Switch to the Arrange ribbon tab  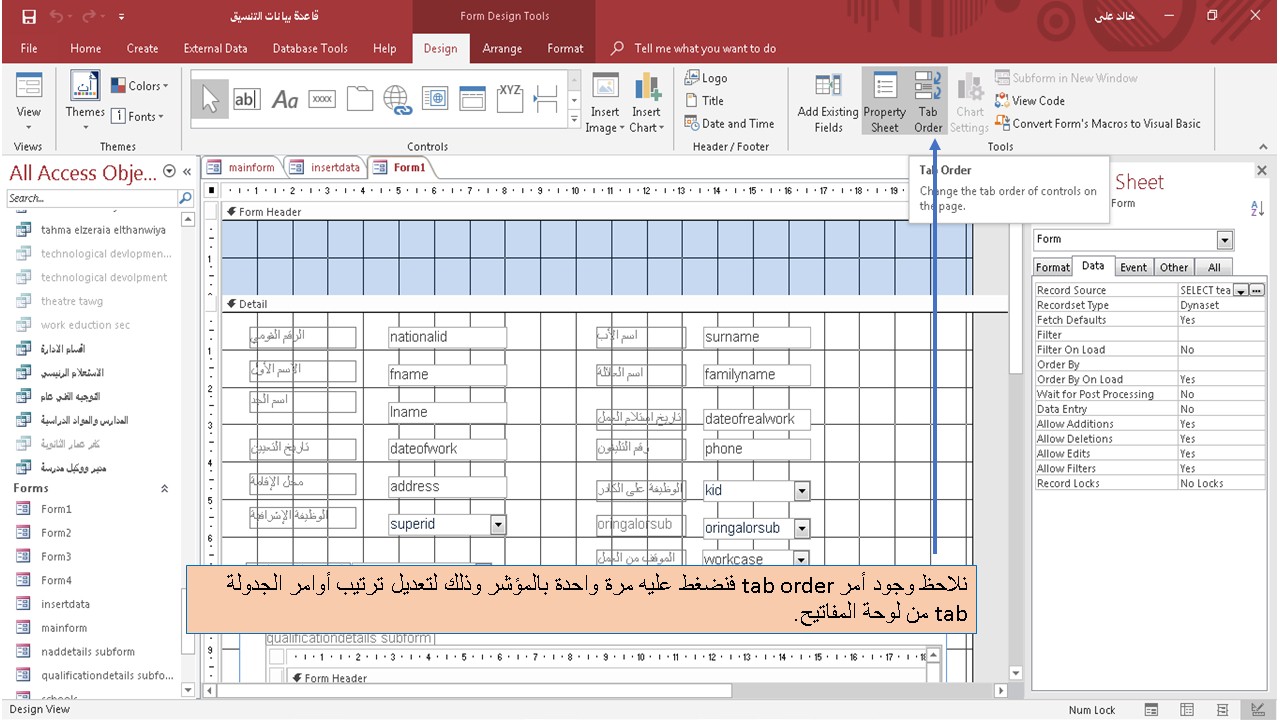pos(502,48)
